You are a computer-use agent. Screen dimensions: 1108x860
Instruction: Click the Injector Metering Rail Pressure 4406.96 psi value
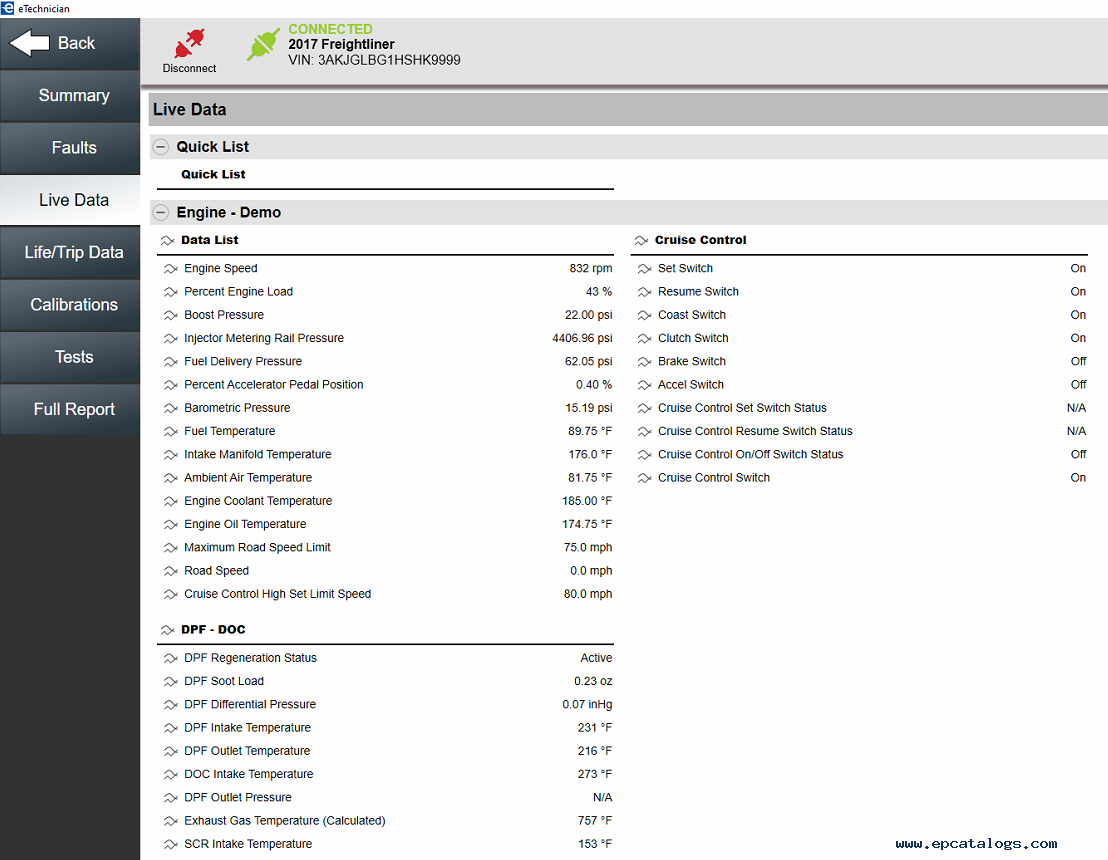click(x=582, y=338)
